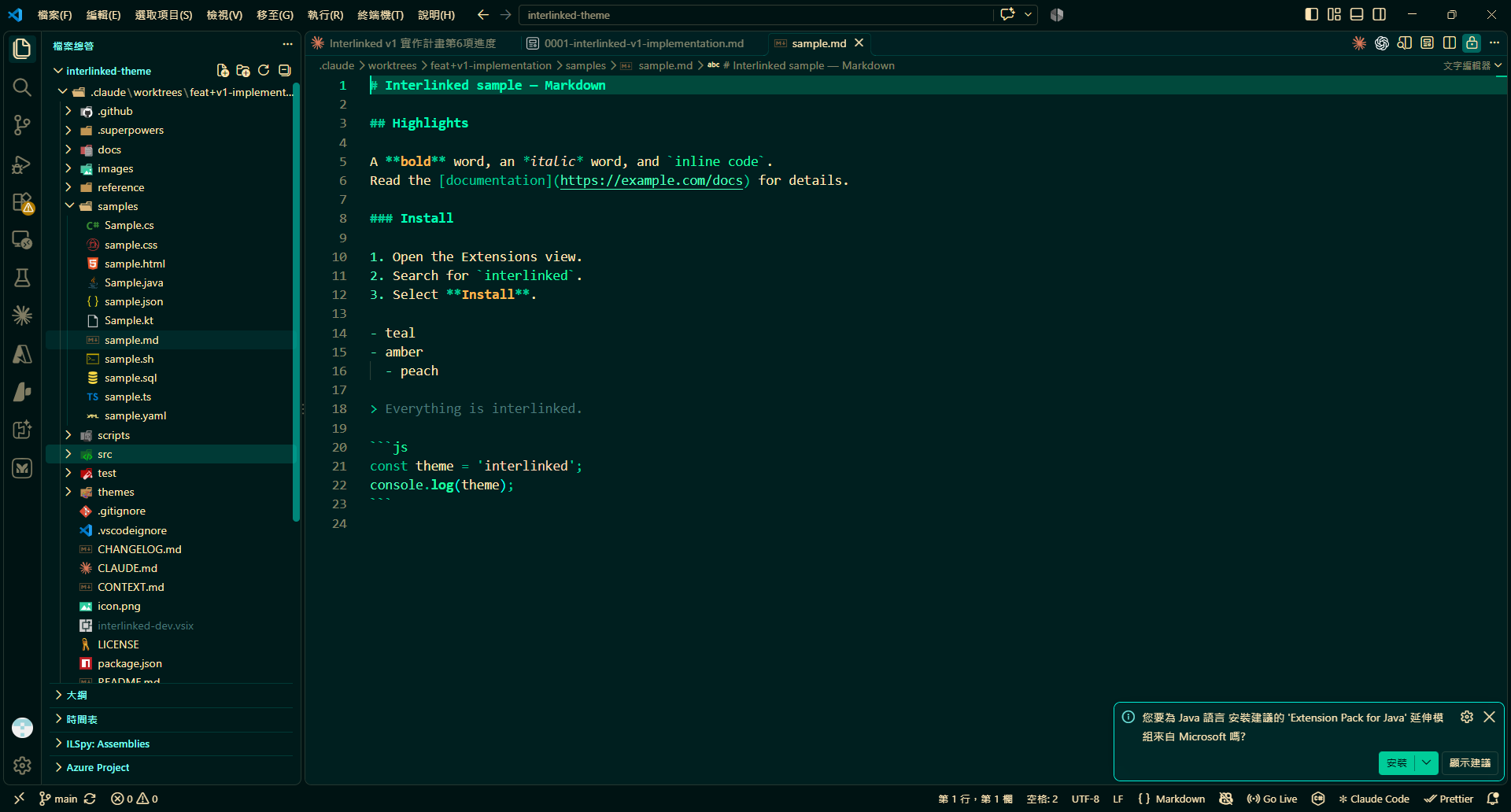Open the Source Control view
1511x812 pixels.
click(22, 125)
